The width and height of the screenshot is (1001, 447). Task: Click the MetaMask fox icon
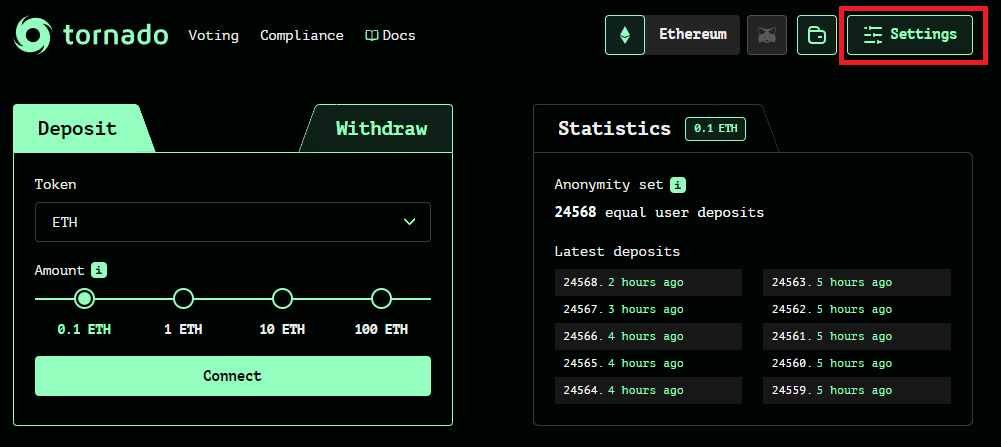(767, 35)
